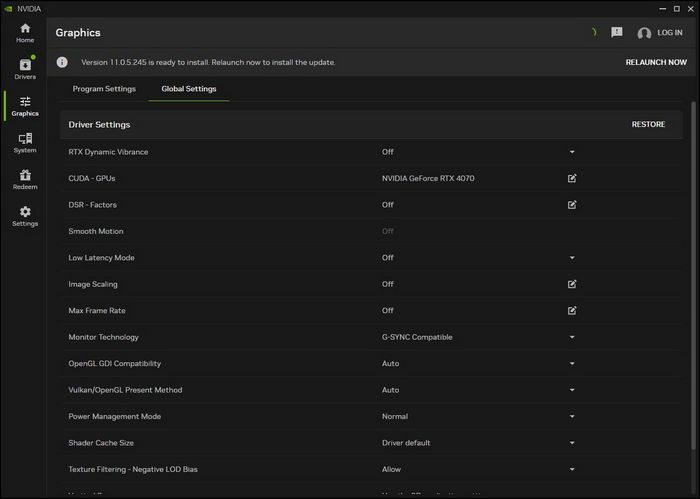Open the System section icon

click(25, 143)
